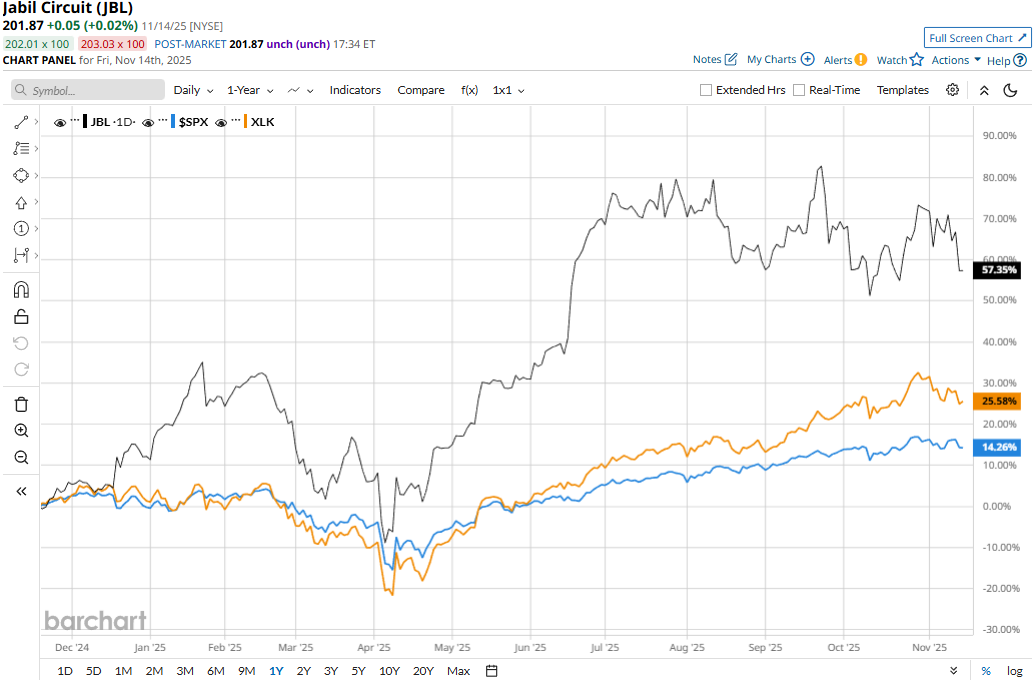This screenshot has width=1036, height=680.
Task: Click the collapse chart header arrows icon
Action: [x=984, y=91]
